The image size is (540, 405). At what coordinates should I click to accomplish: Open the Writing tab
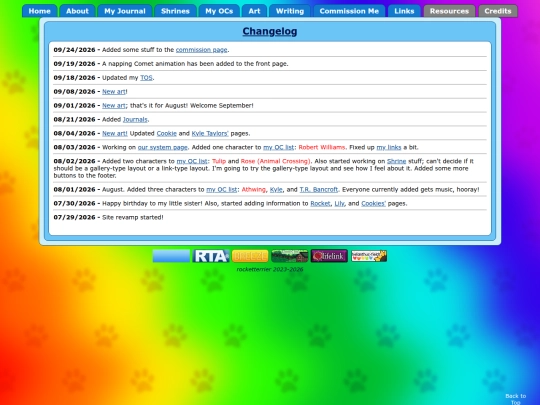click(290, 11)
